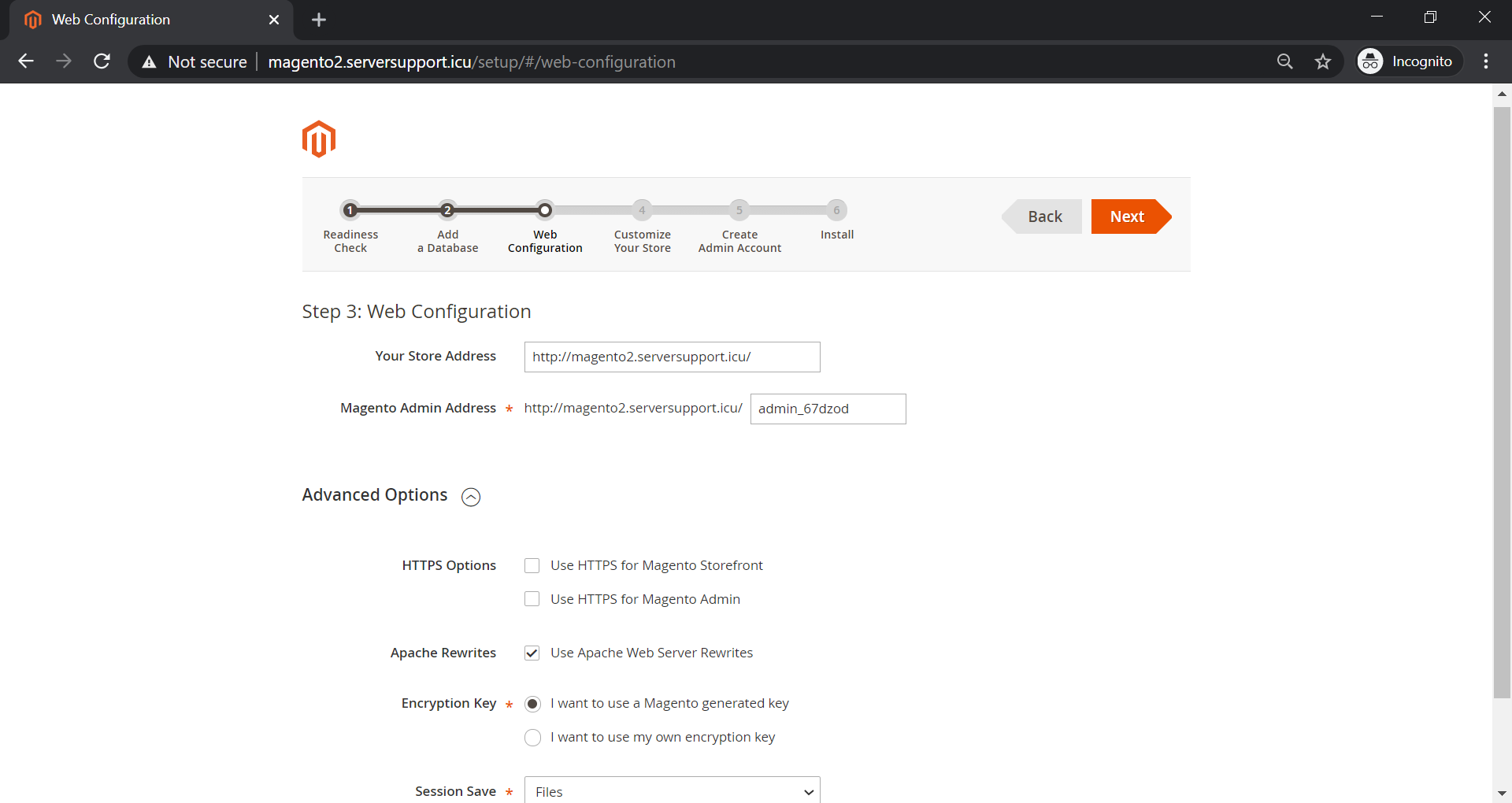The width and height of the screenshot is (1512, 803).
Task: Bookmark this page with the star icon
Action: (x=1323, y=61)
